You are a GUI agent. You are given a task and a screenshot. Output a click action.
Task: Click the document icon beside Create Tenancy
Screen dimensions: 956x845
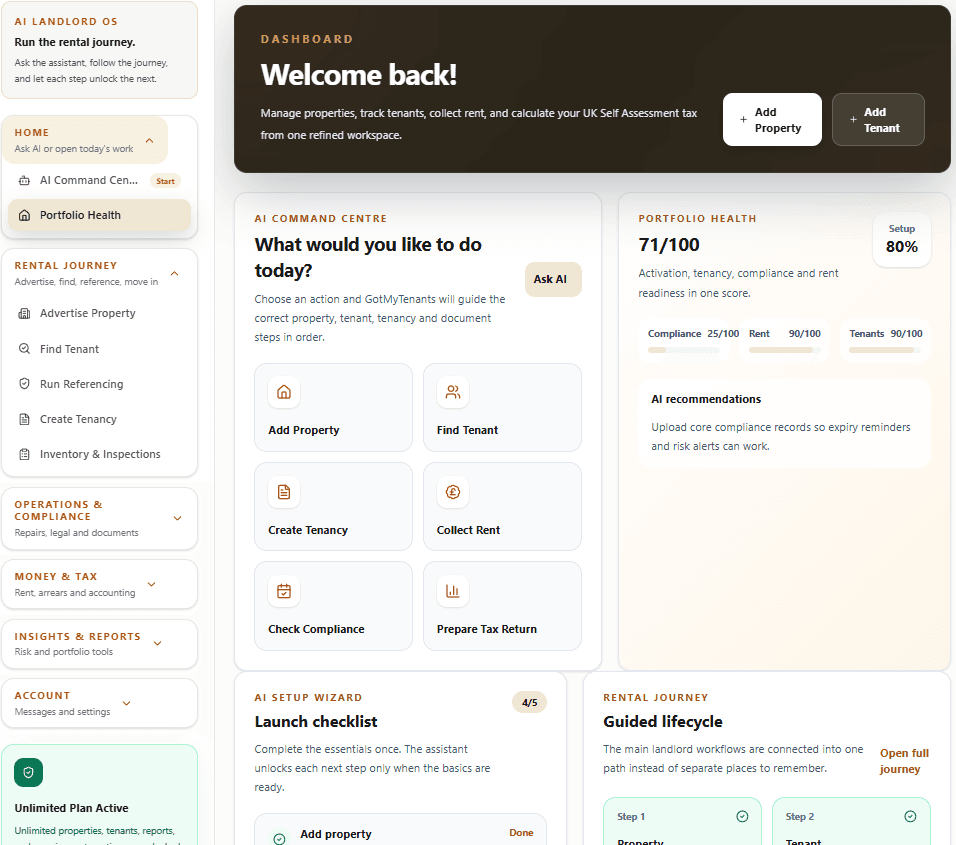[24, 419]
